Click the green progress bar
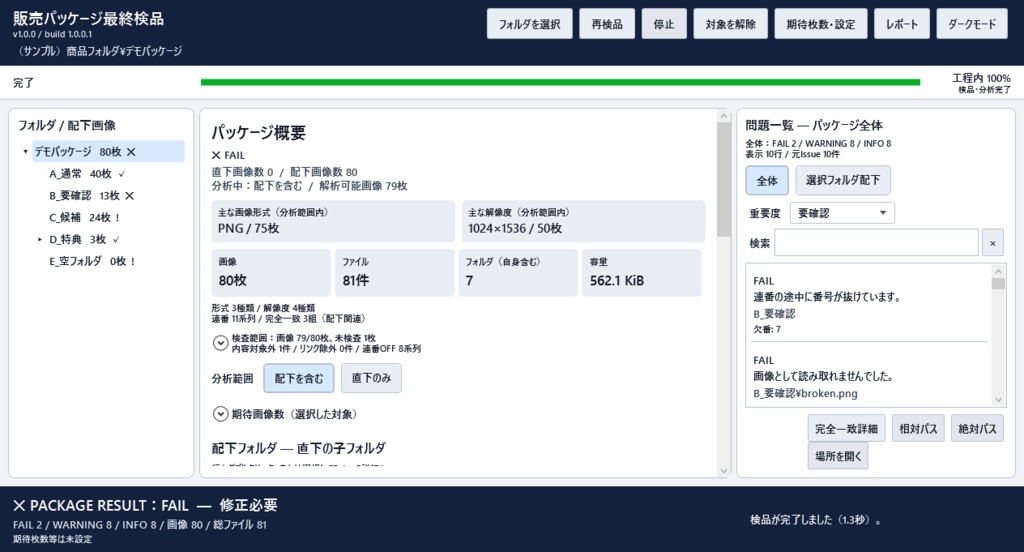The height and width of the screenshot is (552, 1024). point(560,82)
